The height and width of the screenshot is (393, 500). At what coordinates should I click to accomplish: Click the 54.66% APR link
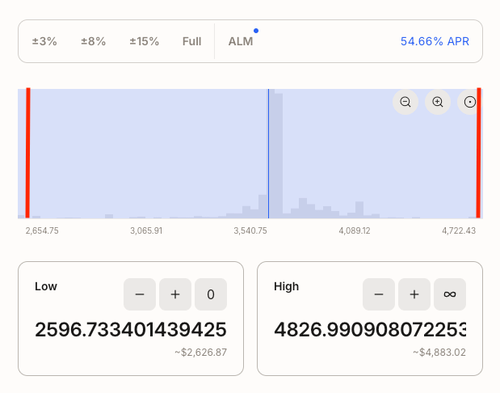[x=435, y=41]
